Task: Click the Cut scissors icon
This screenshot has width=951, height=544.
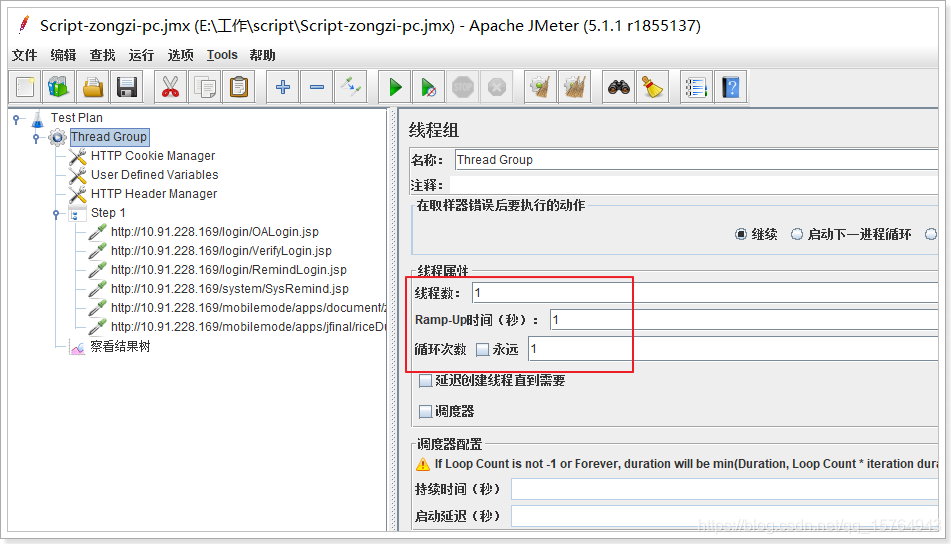Action: pyautogui.click(x=170, y=87)
